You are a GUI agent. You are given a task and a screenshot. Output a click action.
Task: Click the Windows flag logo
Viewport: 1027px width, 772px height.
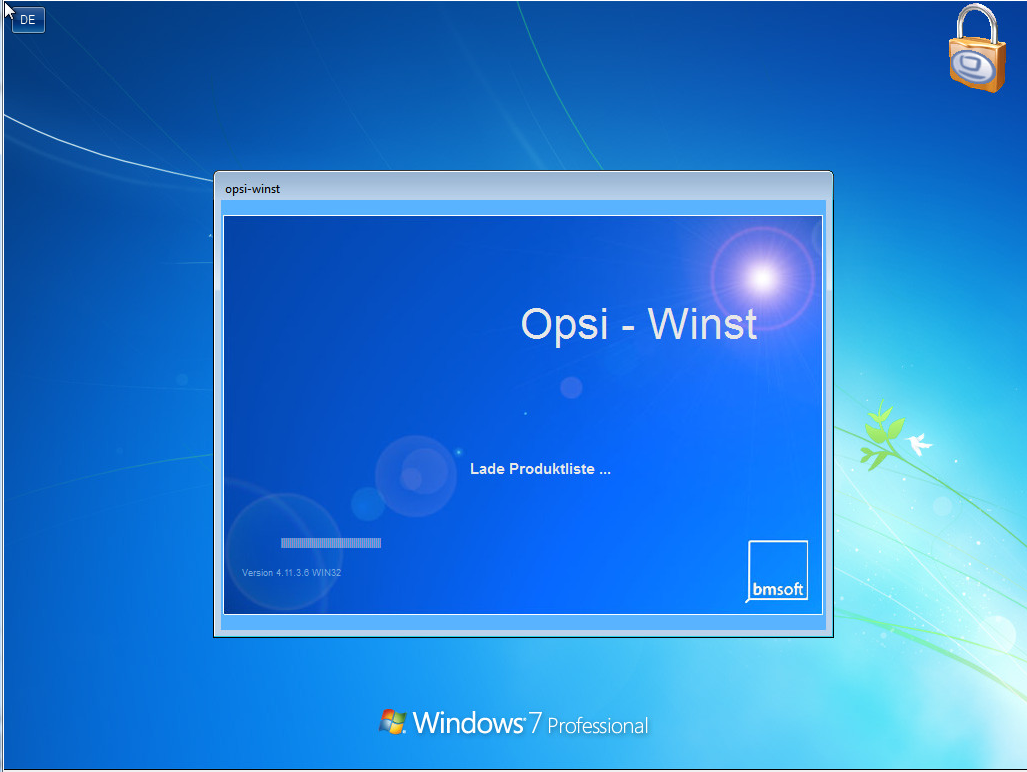coord(392,722)
